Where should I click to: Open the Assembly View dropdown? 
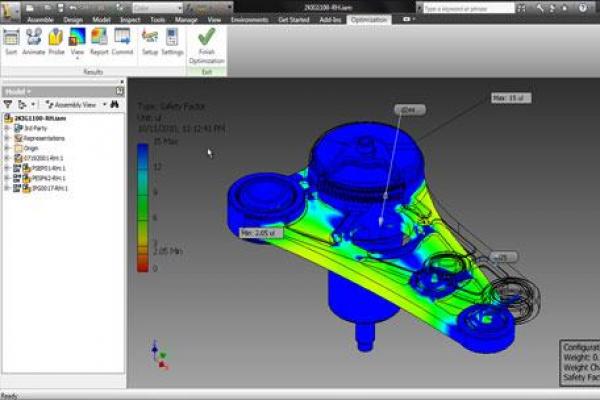(75, 104)
